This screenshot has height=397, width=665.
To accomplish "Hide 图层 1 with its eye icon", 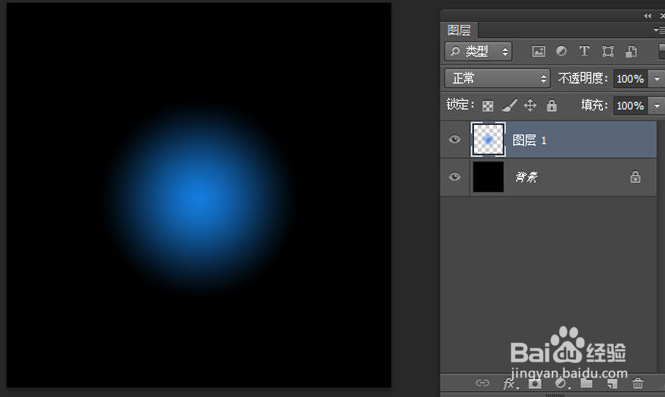I will click(455, 139).
